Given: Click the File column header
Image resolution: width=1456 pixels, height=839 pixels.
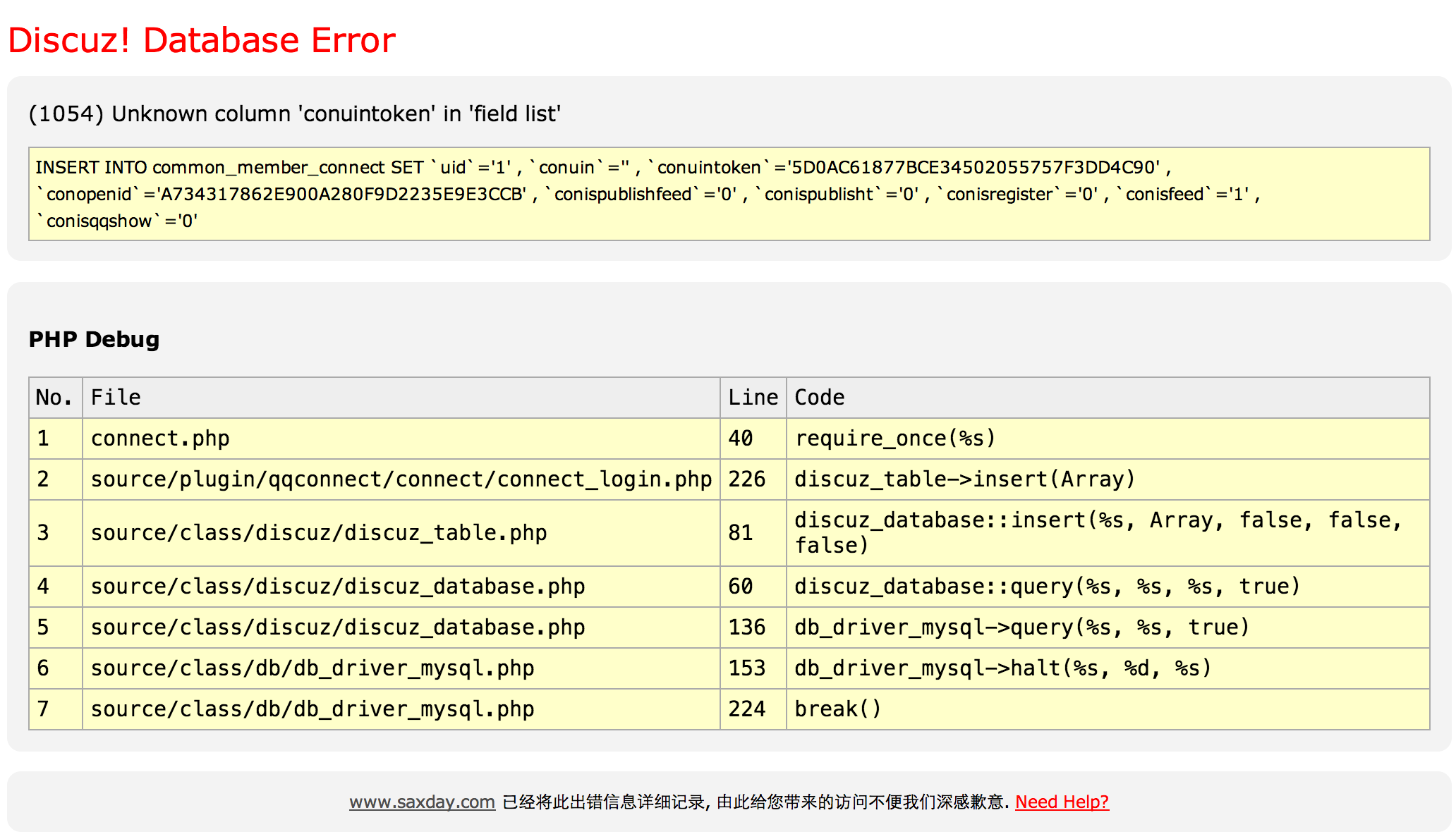Looking at the screenshot, I should [x=116, y=398].
